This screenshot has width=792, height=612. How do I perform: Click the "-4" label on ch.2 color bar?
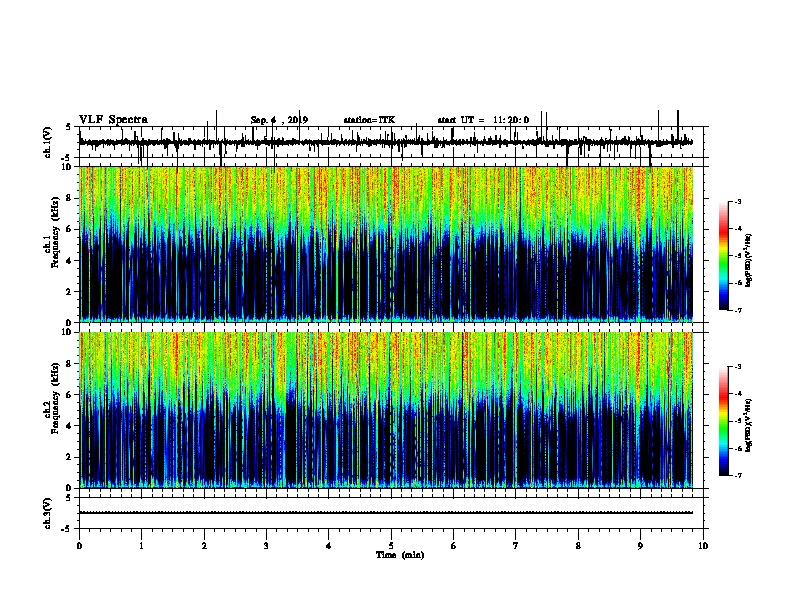click(x=737, y=393)
